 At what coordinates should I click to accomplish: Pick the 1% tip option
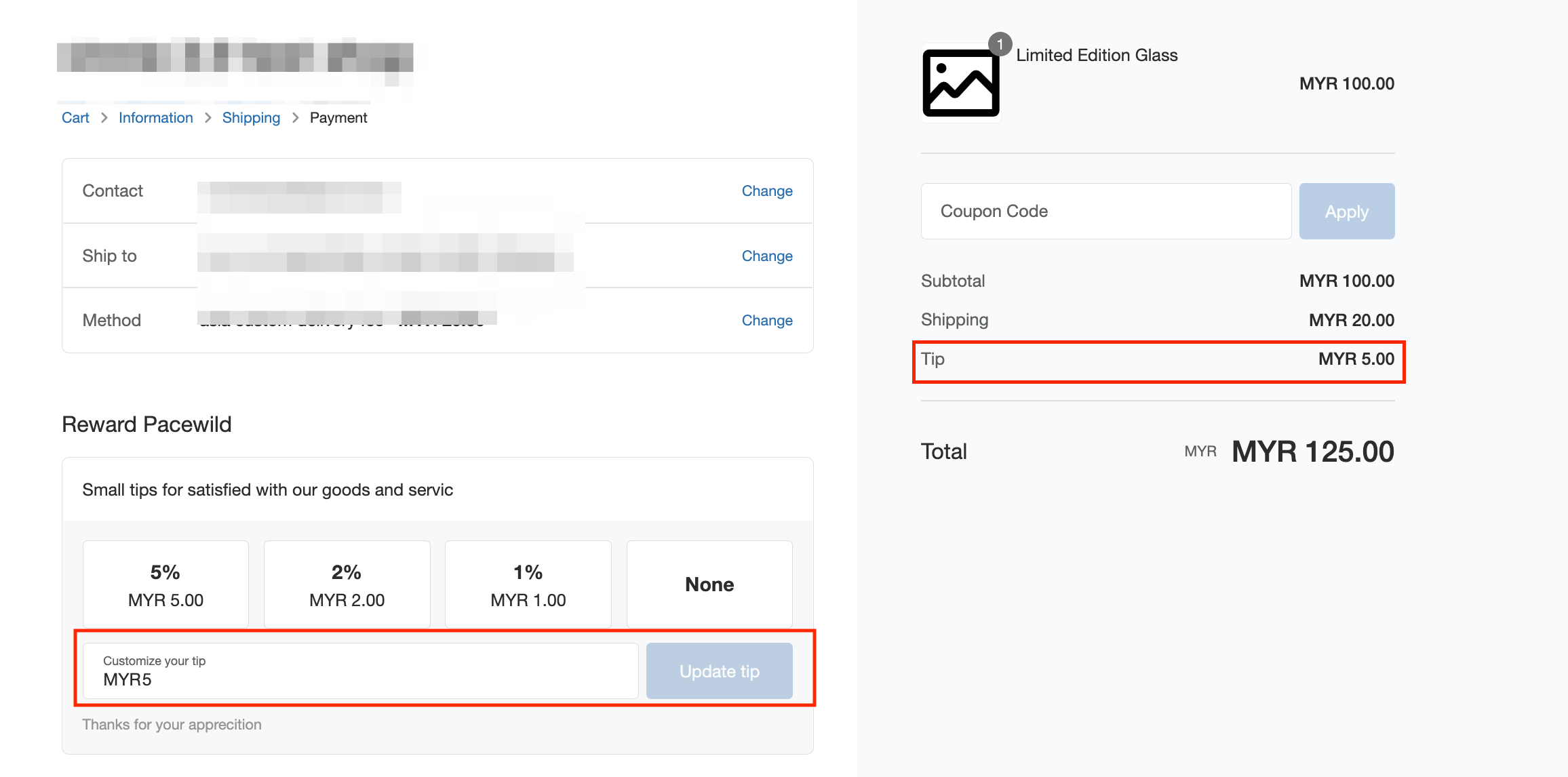point(528,584)
